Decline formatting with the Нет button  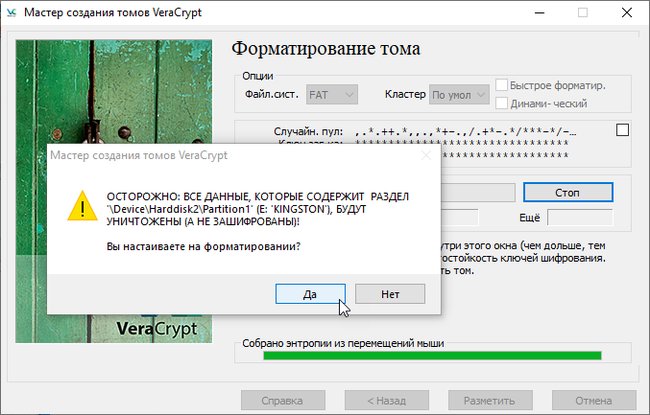(390, 294)
